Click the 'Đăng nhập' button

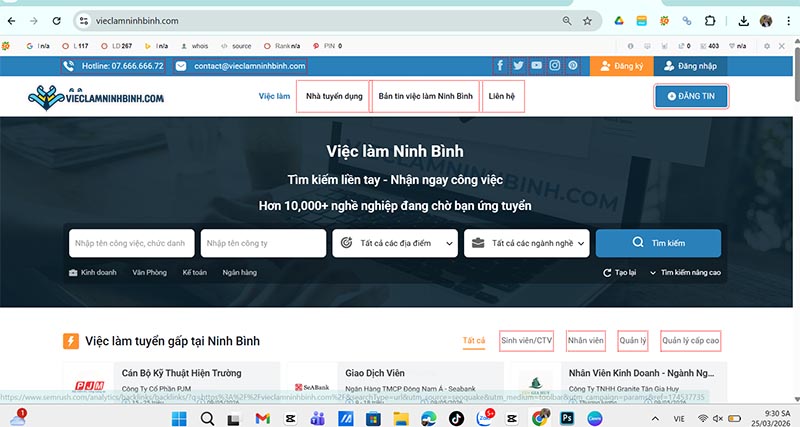pyautogui.click(x=690, y=66)
